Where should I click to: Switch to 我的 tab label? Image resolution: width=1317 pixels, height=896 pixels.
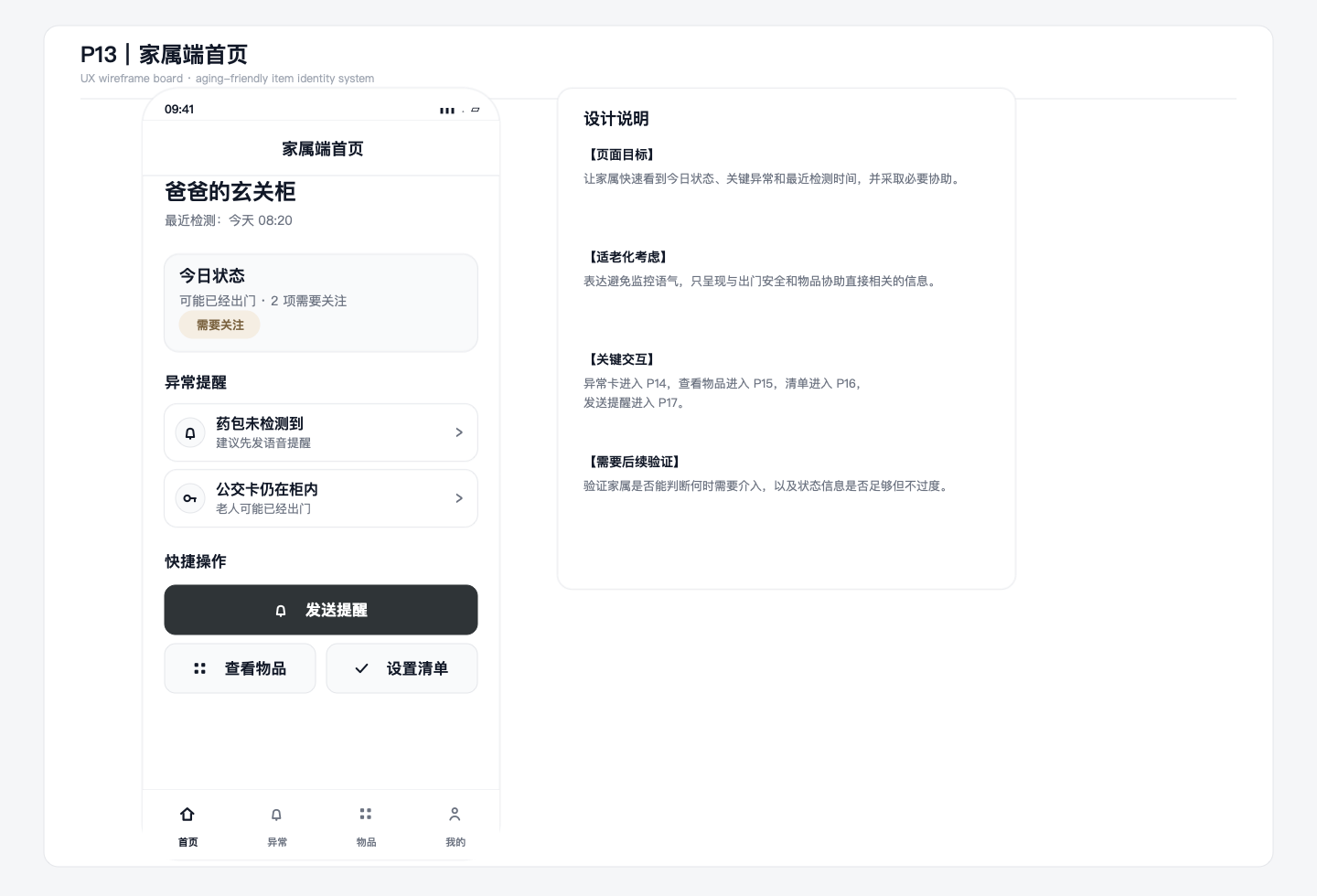pyautogui.click(x=455, y=842)
